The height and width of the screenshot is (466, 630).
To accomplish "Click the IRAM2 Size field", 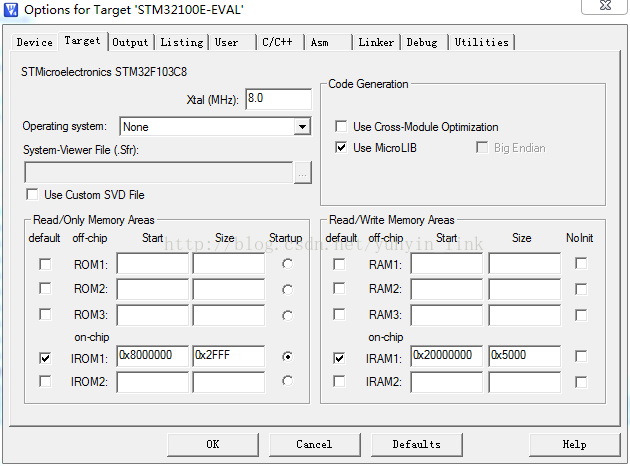I will [525, 382].
